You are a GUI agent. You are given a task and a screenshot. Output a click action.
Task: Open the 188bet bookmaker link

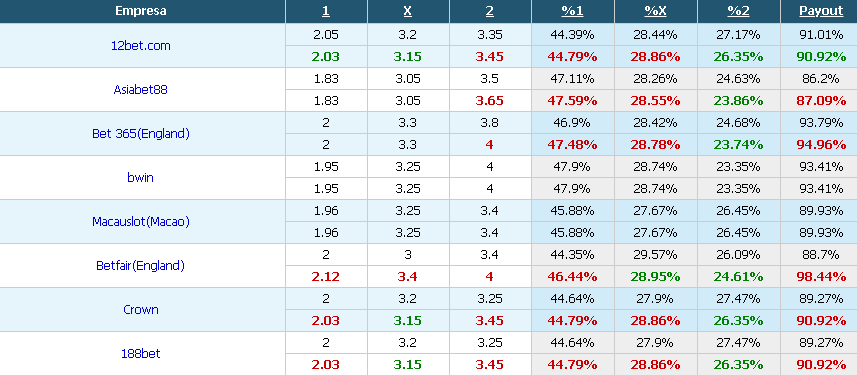coord(140,354)
